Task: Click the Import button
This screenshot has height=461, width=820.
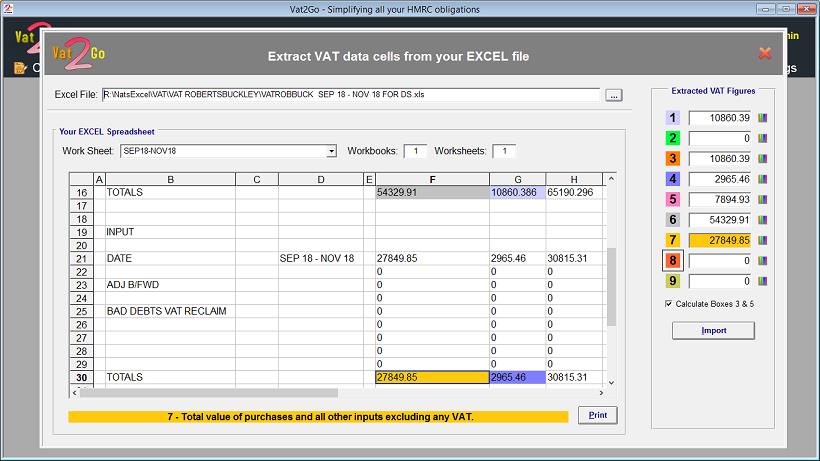Action: click(x=713, y=330)
